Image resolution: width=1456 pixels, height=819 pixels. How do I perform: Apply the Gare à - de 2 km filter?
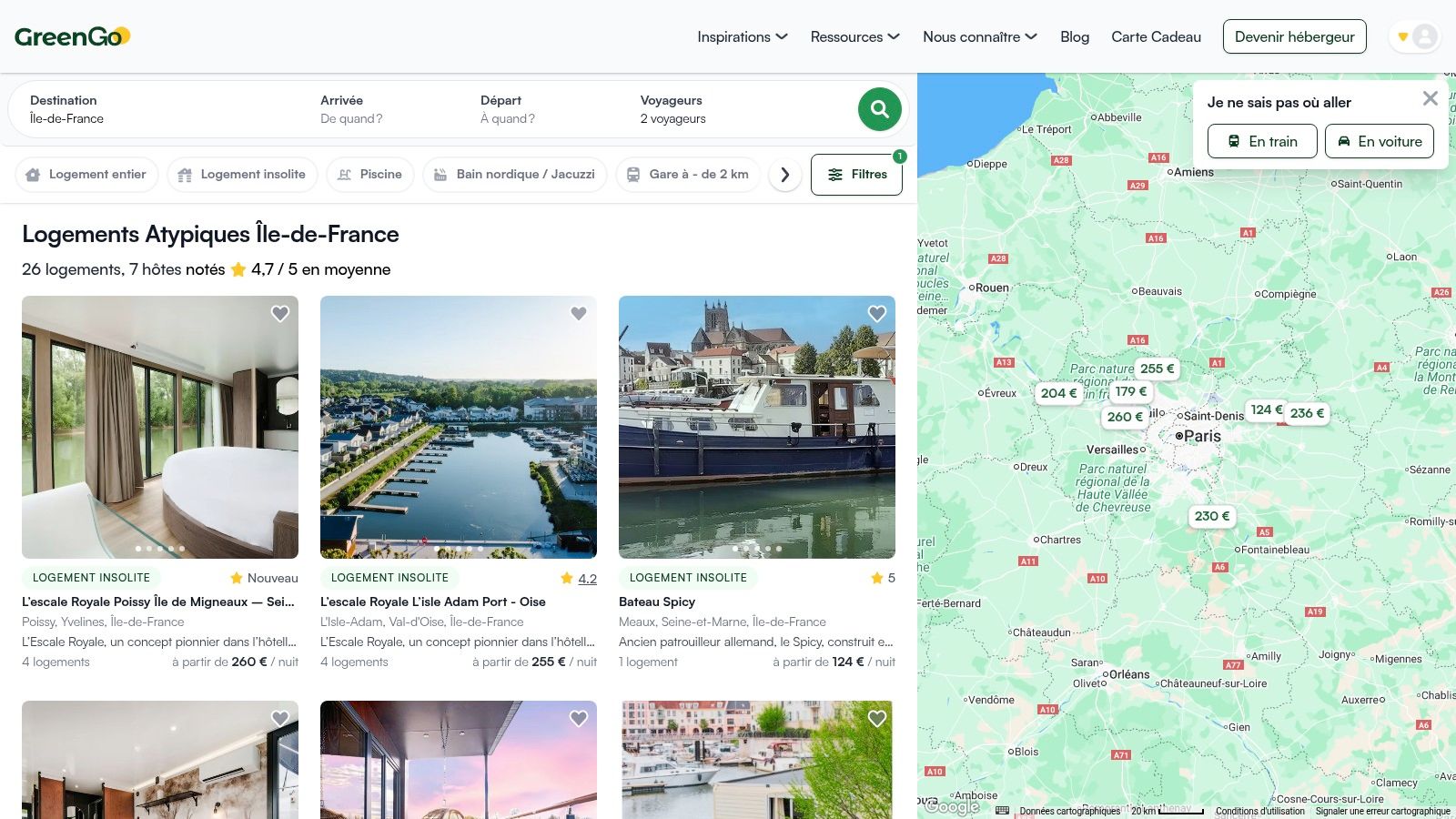688,175
